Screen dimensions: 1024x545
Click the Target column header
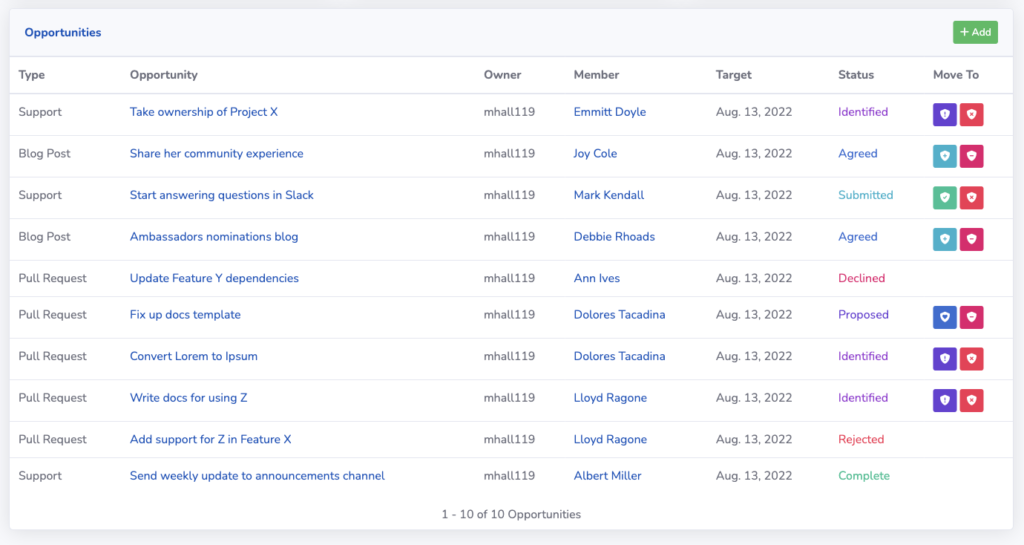733,75
